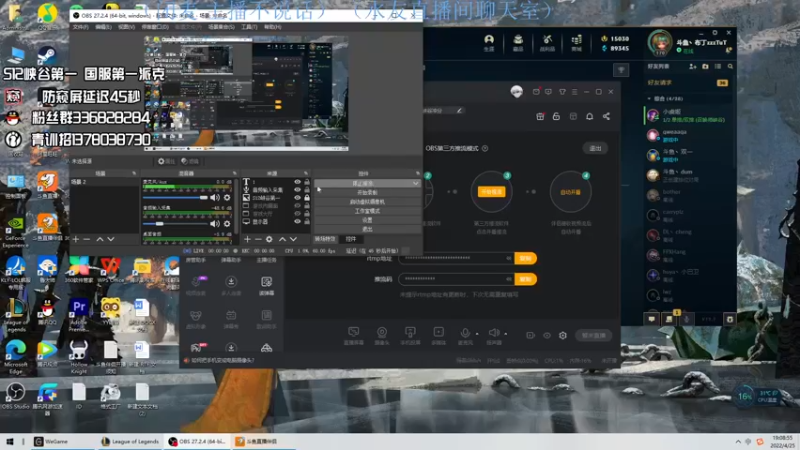Toggle visibility of S12峡谷第一 image source
This screenshot has height=450, width=800.
pyautogui.click(x=297, y=197)
